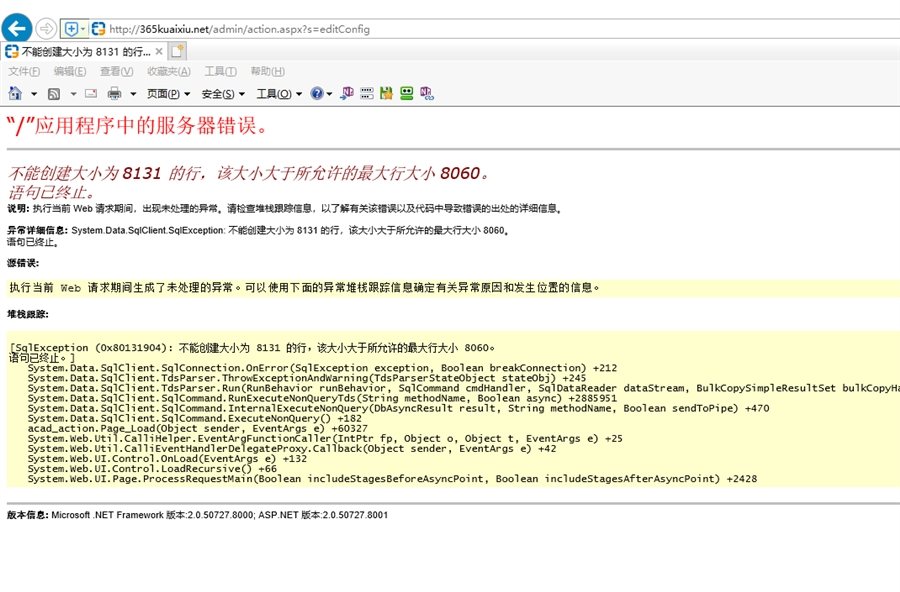Open the dropdown arrow beside Print icon
Screen dimensions: 900x592
click(x=133, y=94)
